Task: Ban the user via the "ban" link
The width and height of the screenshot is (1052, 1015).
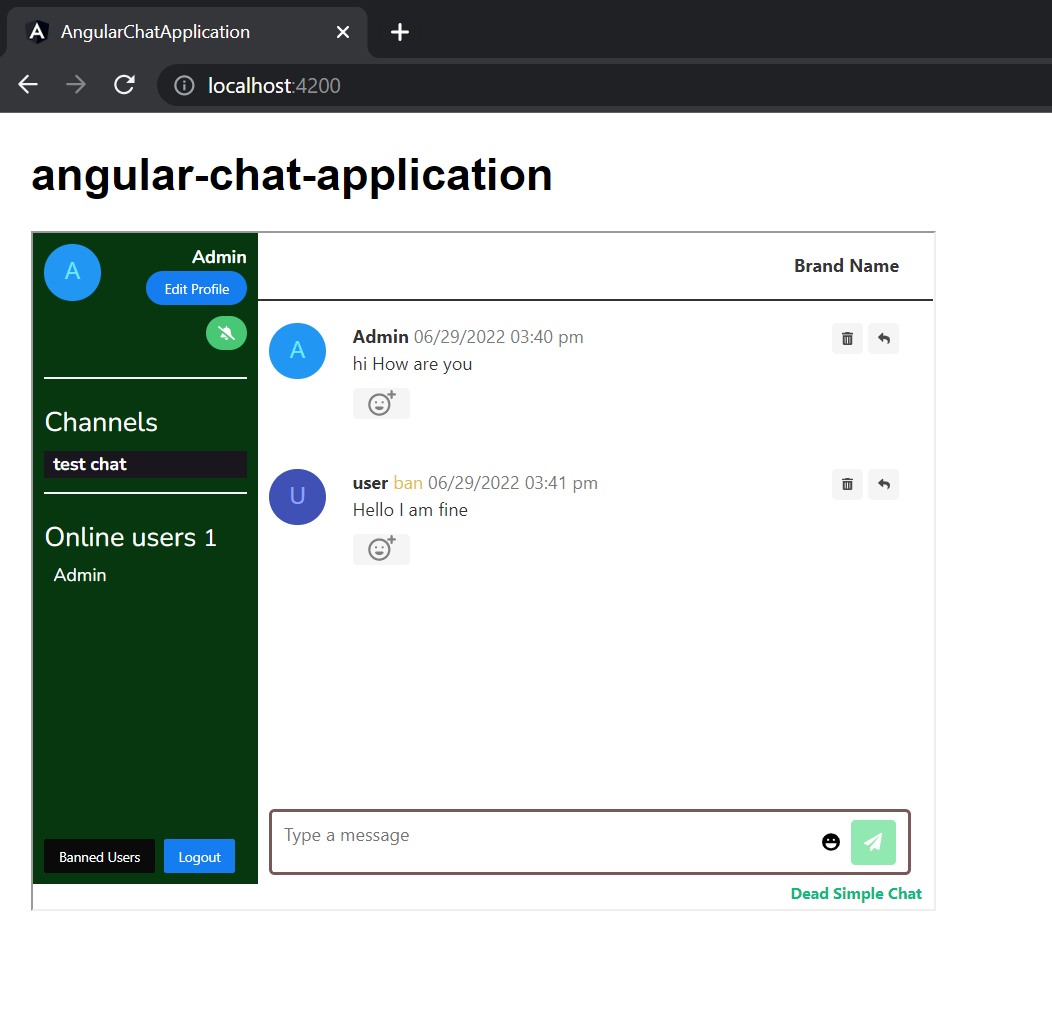Action: [x=406, y=482]
